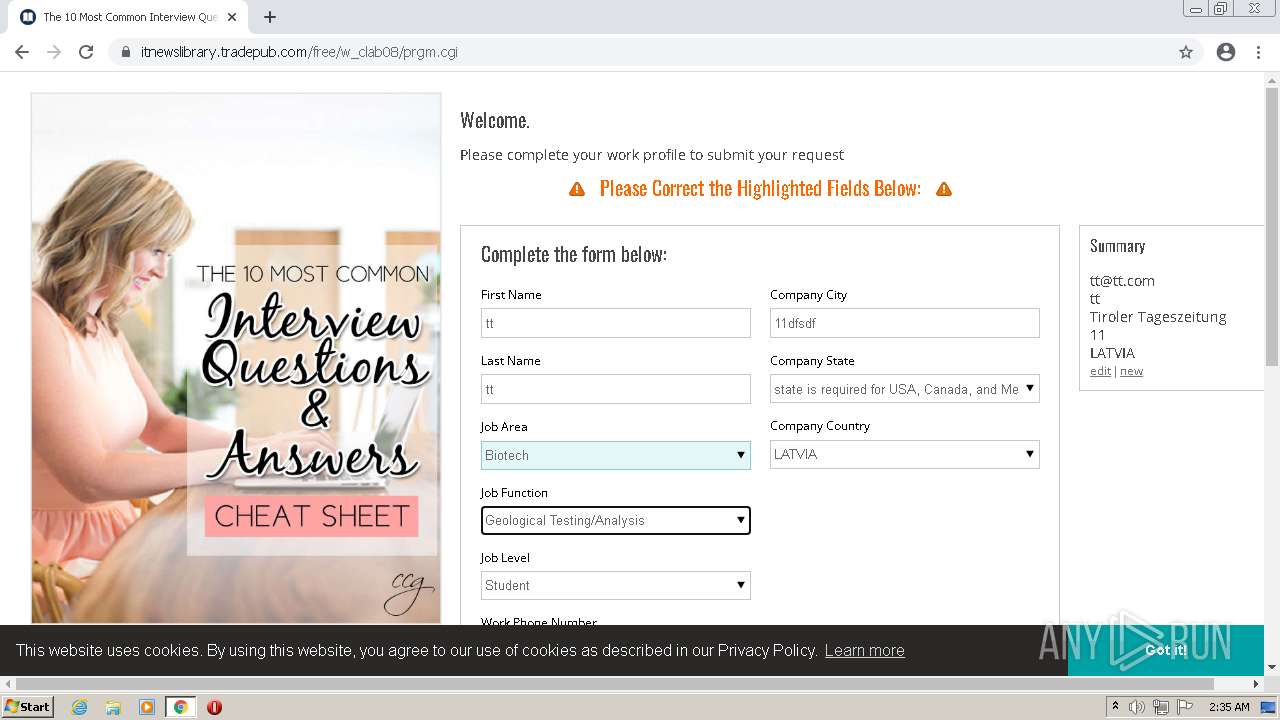
Task: Open the Company Country dropdown
Action: point(905,454)
